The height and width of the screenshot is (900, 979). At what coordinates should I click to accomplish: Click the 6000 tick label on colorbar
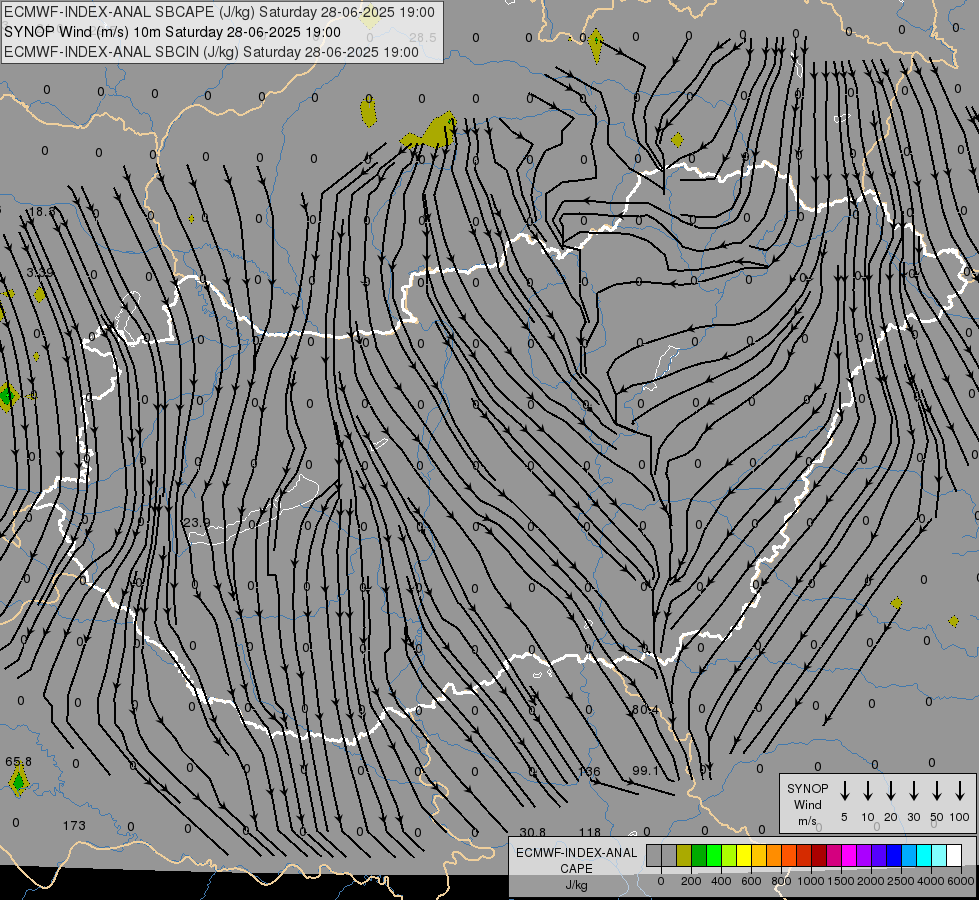tap(962, 881)
